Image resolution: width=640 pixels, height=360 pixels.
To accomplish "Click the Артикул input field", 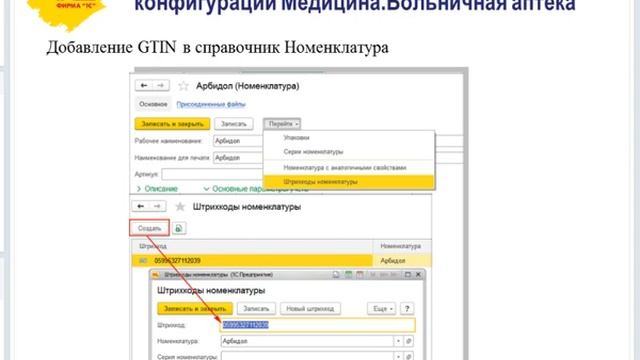I will pyautogui.click(x=213, y=174).
